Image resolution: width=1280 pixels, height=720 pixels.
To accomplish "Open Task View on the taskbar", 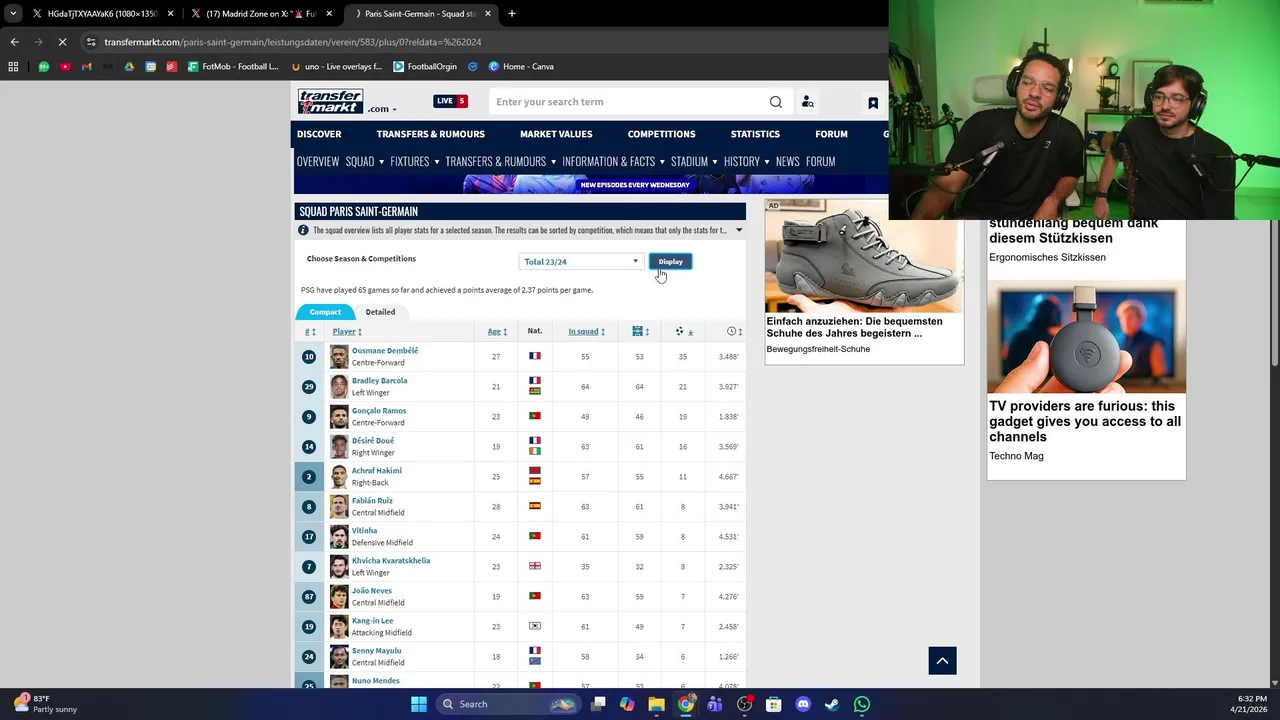I will (x=598, y=704).
